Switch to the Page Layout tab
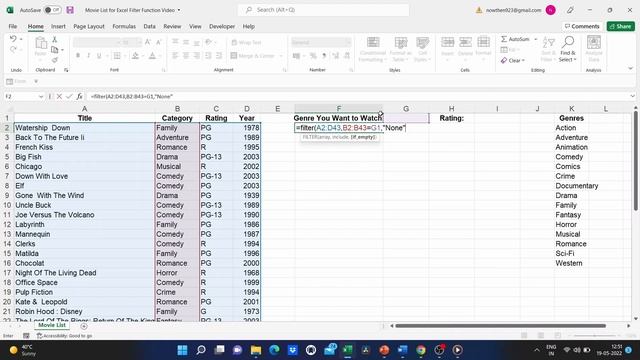This screenshot has width=640, height=360. click(x=89, y=26)
